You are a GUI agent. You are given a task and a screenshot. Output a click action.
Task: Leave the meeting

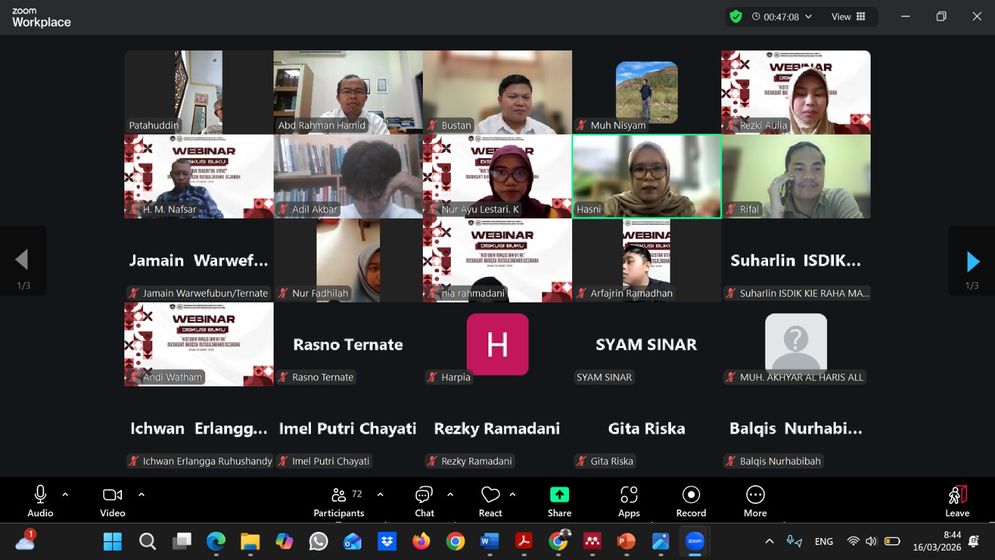tap(957, 499)
